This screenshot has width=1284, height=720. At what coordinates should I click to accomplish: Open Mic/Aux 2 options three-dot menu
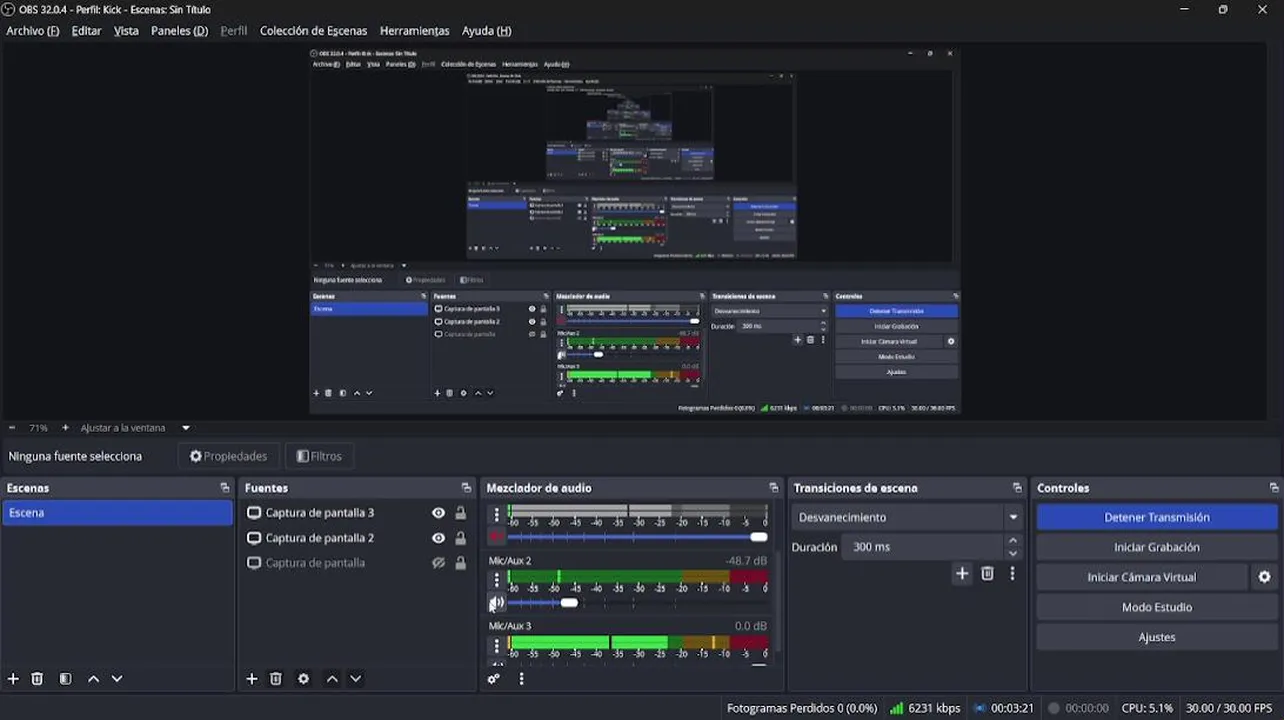pyautogui.click(x=496, y=579)
